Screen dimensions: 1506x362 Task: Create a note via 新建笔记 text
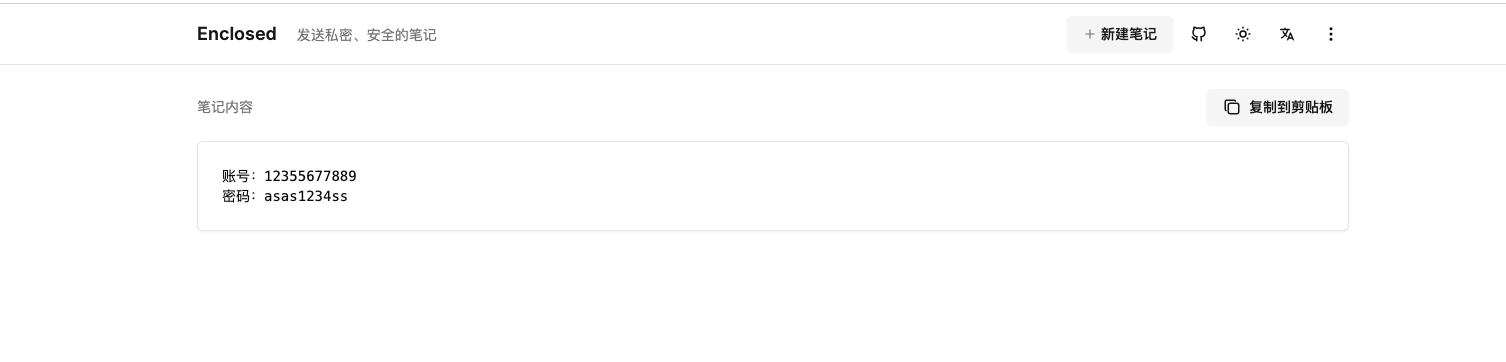pos(1128,34)
